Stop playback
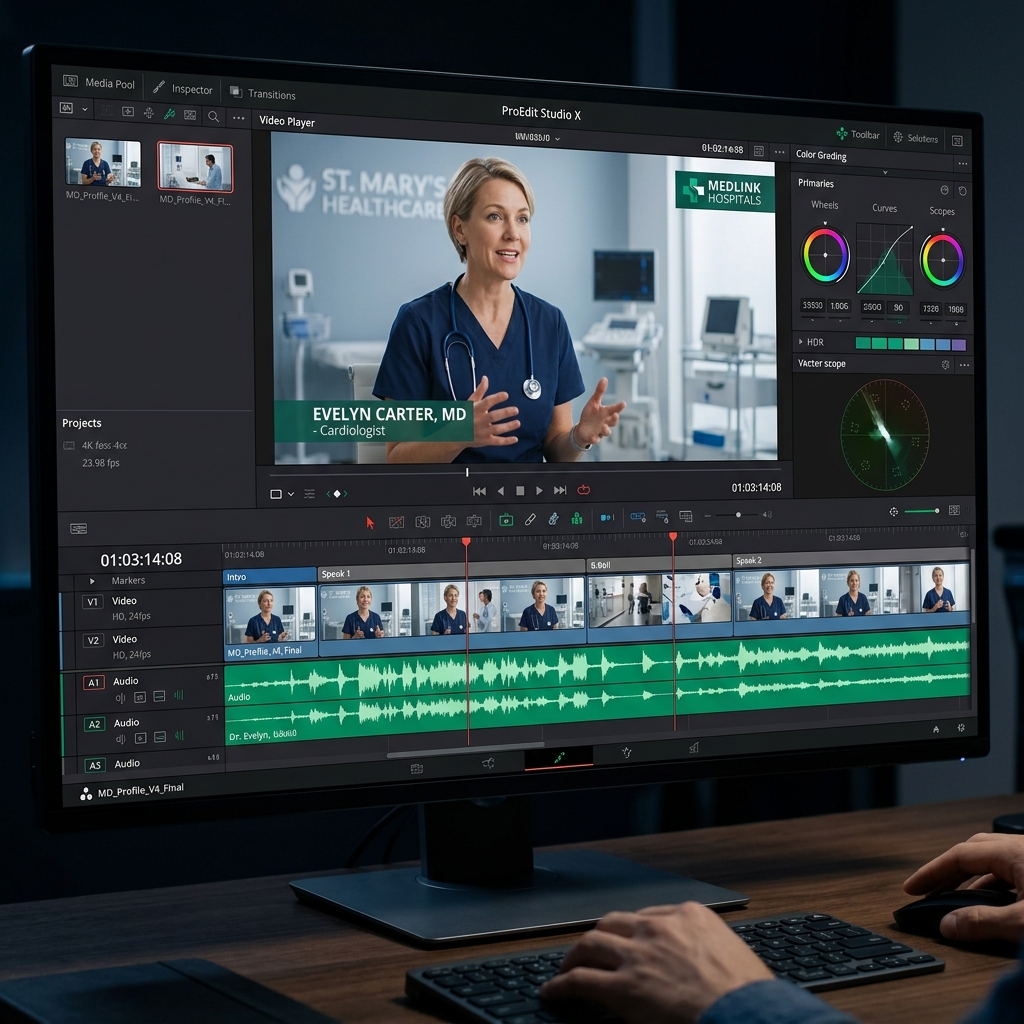Viewport: 1024px width, 1024px height. [x=520, y=490]
